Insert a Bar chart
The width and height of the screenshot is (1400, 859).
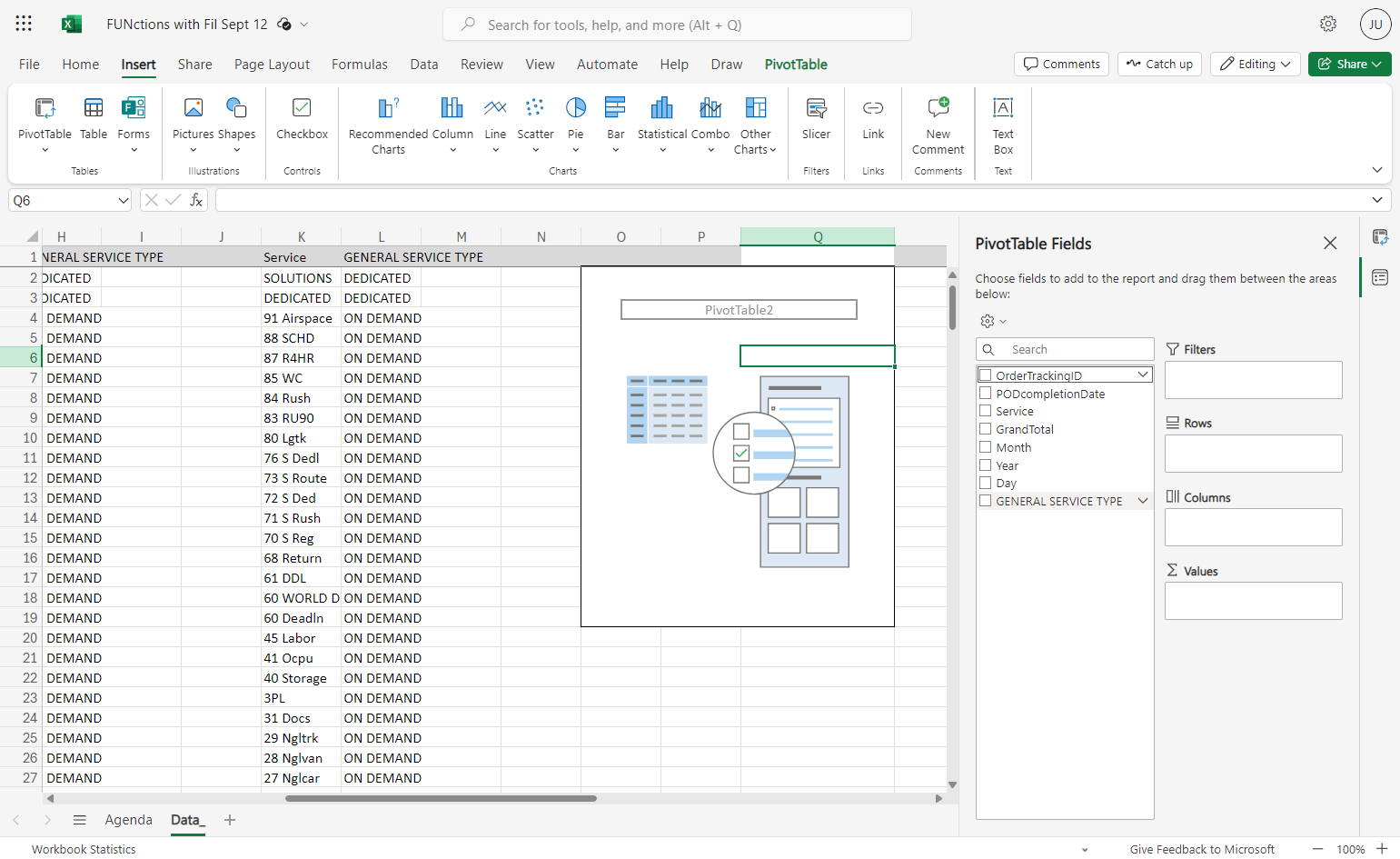616,125
